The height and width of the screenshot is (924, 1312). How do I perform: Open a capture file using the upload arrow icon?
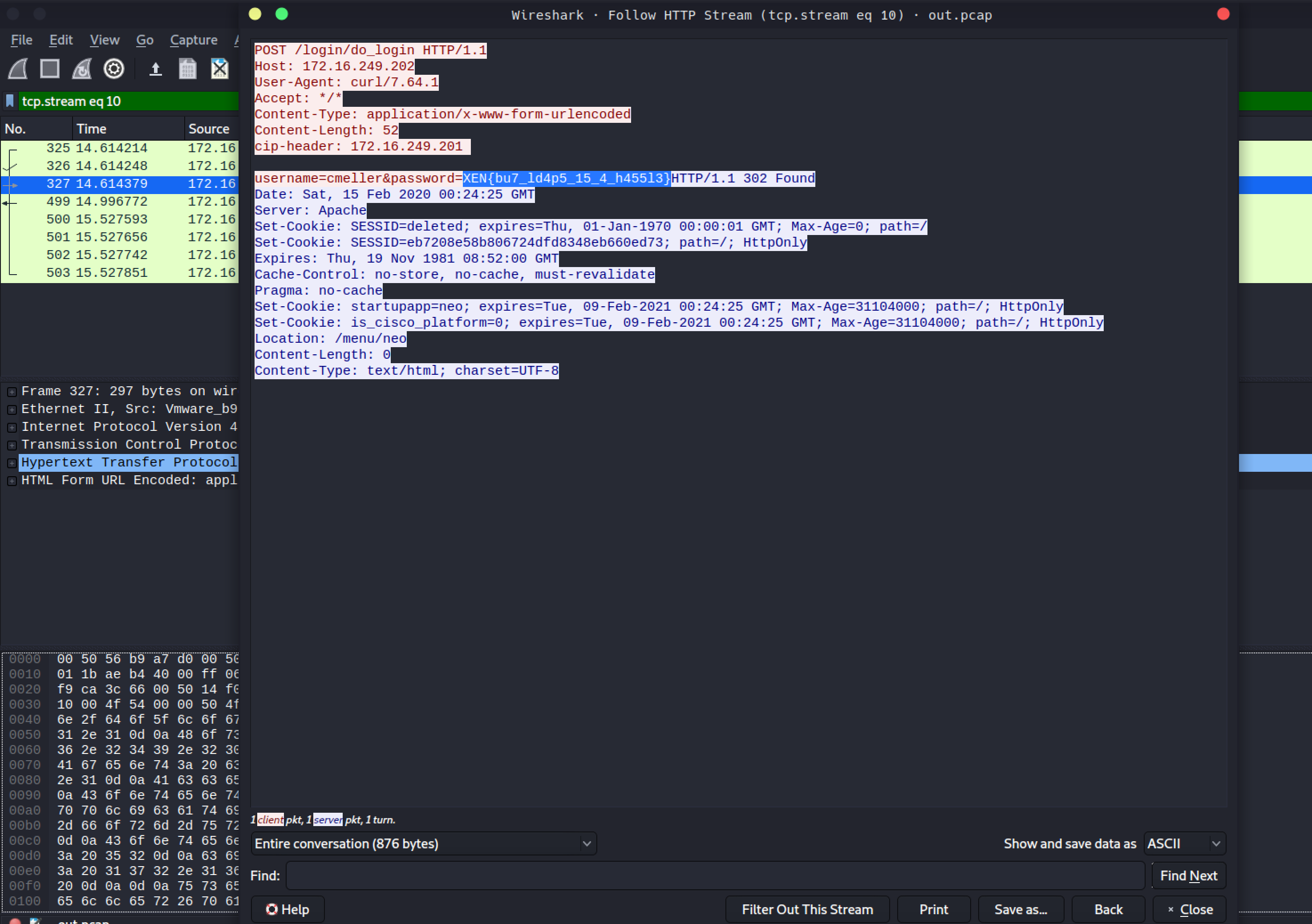[x=155, y=69]
